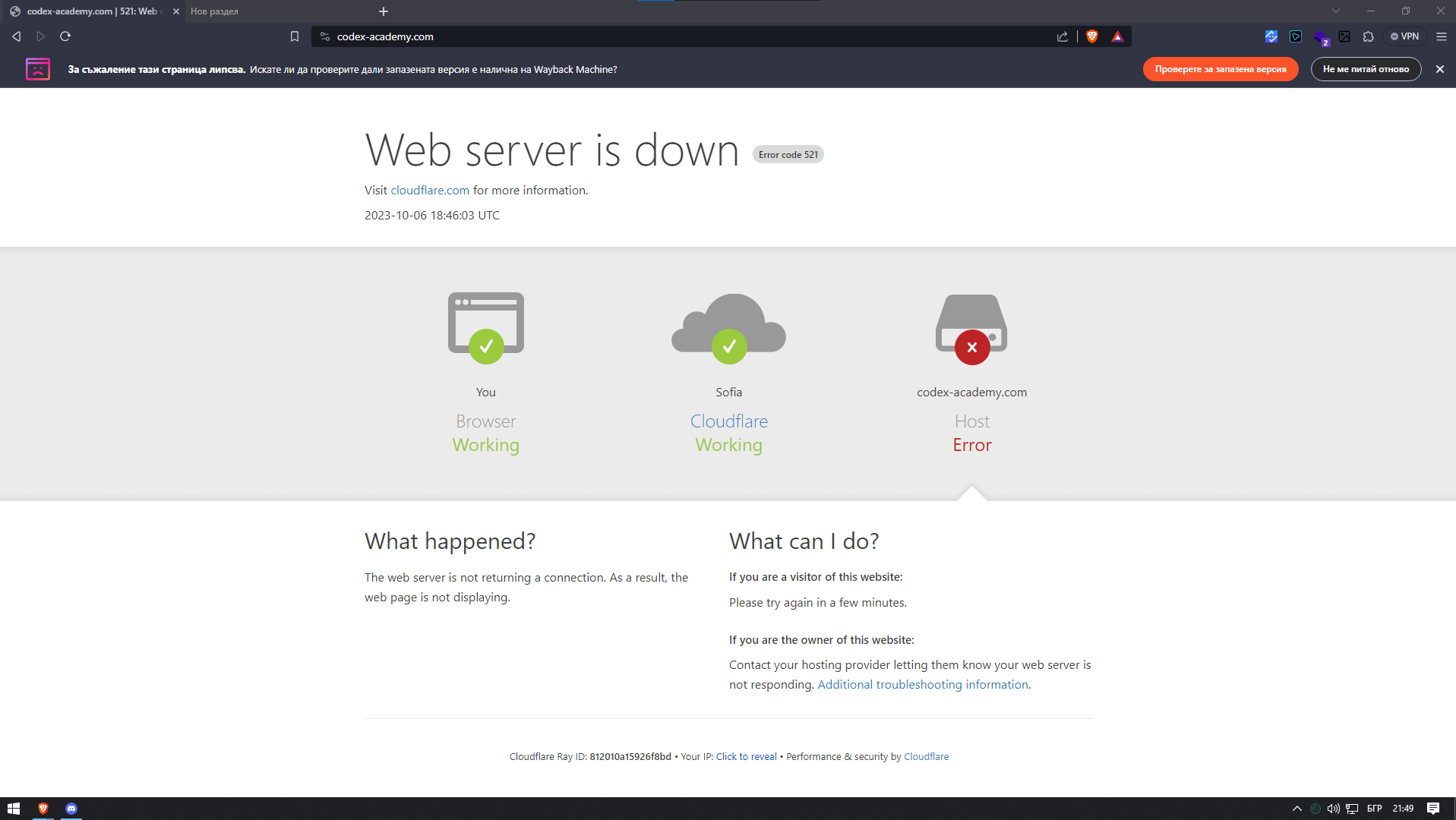Open Brave Shields lion icon
This screenshot has width=1456, height=820.
(1092, 36)
